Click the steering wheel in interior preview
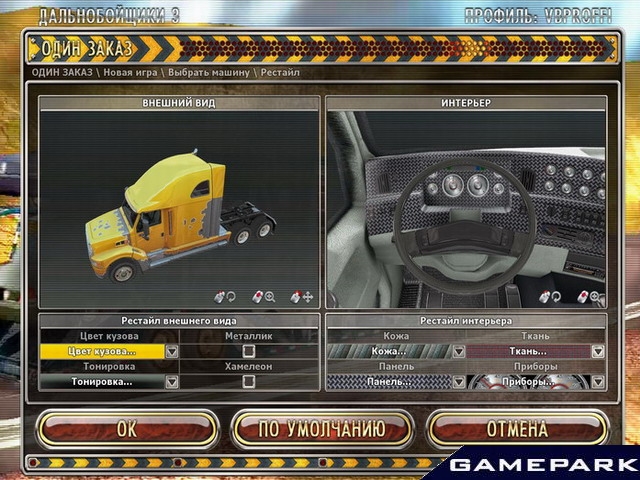This screenshot has width=640, height=480. pos(464,227)
